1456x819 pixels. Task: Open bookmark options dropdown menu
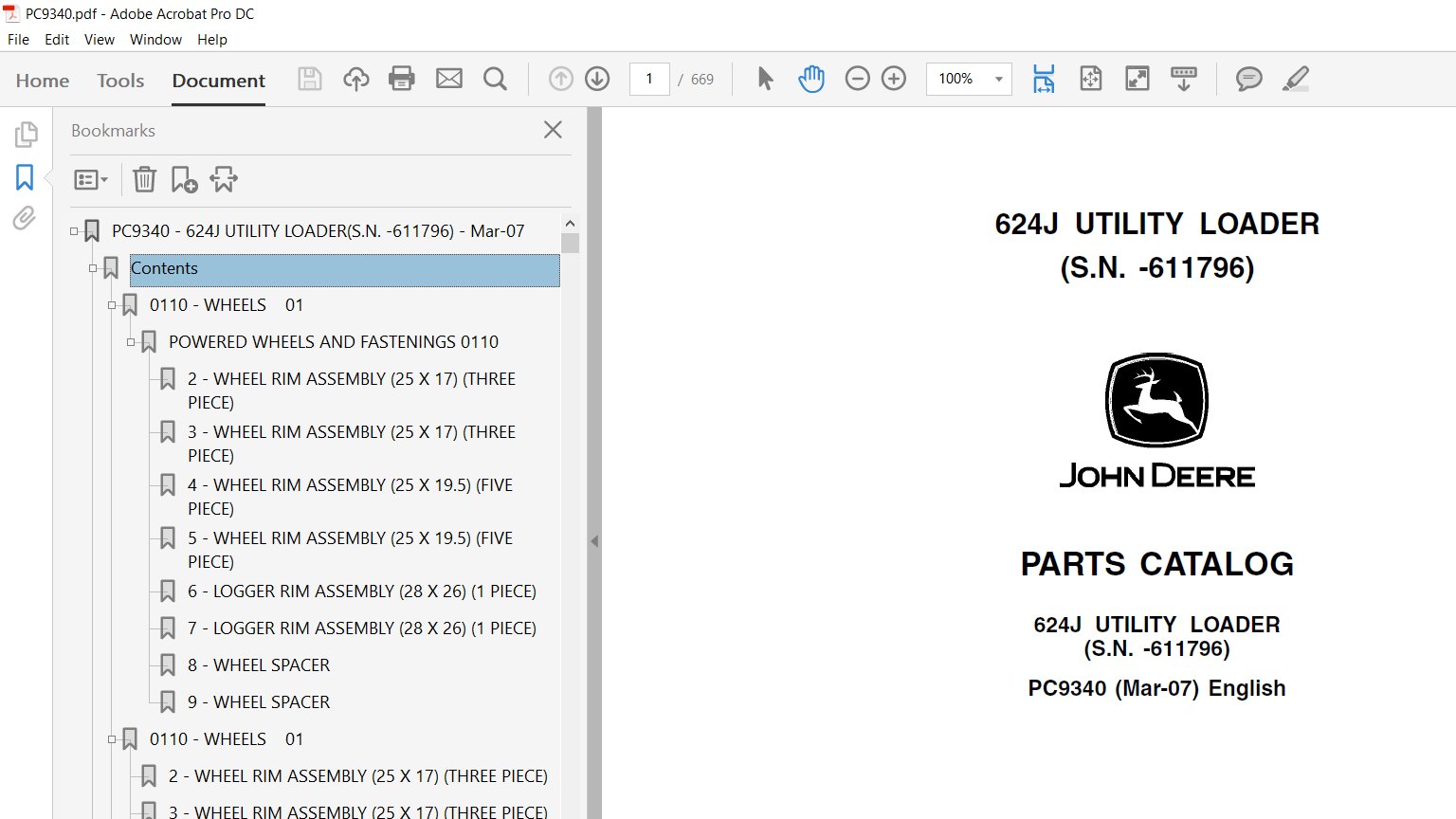pos(91,179)
